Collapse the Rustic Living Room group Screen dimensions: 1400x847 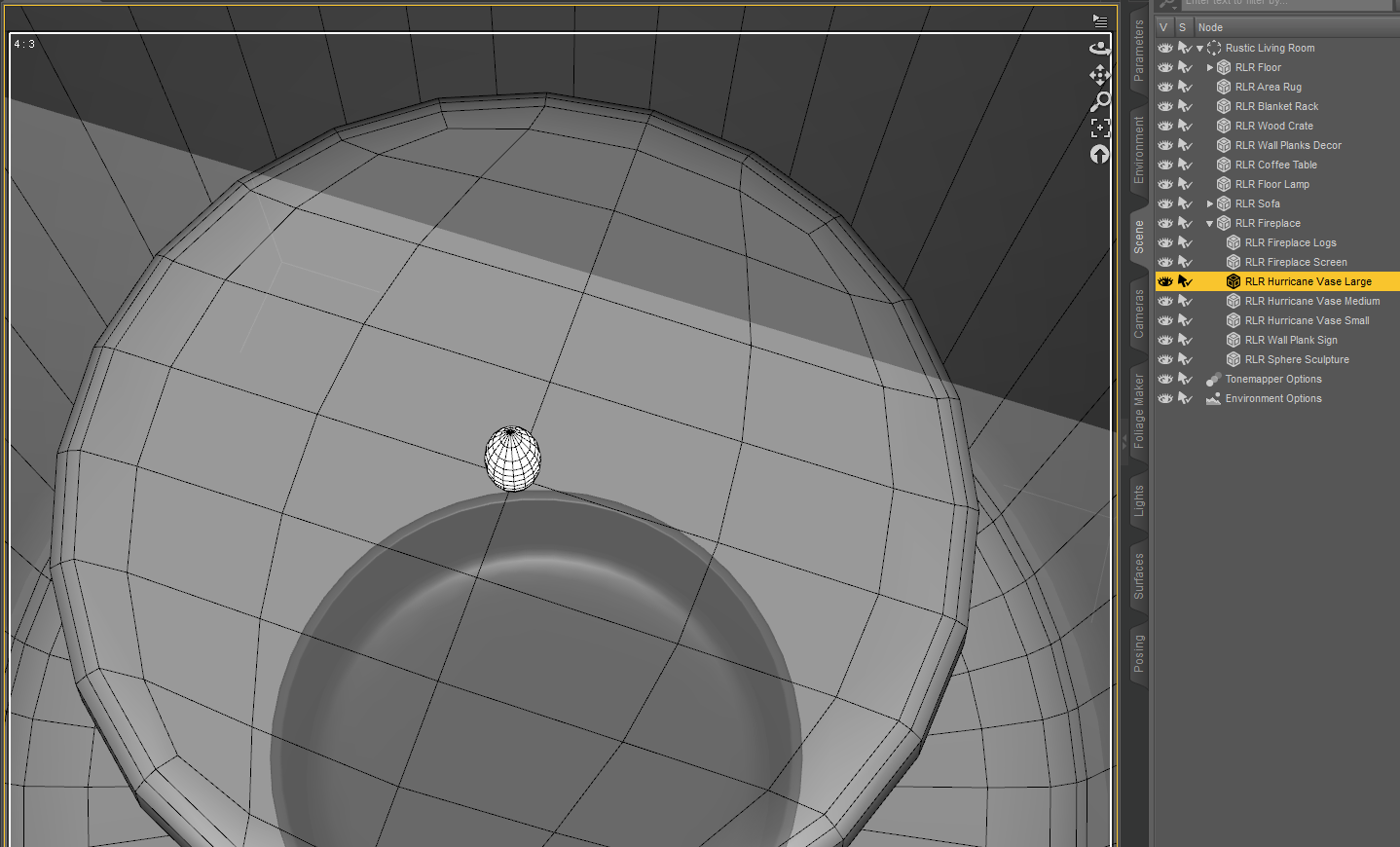click(x=1200, y=48)
